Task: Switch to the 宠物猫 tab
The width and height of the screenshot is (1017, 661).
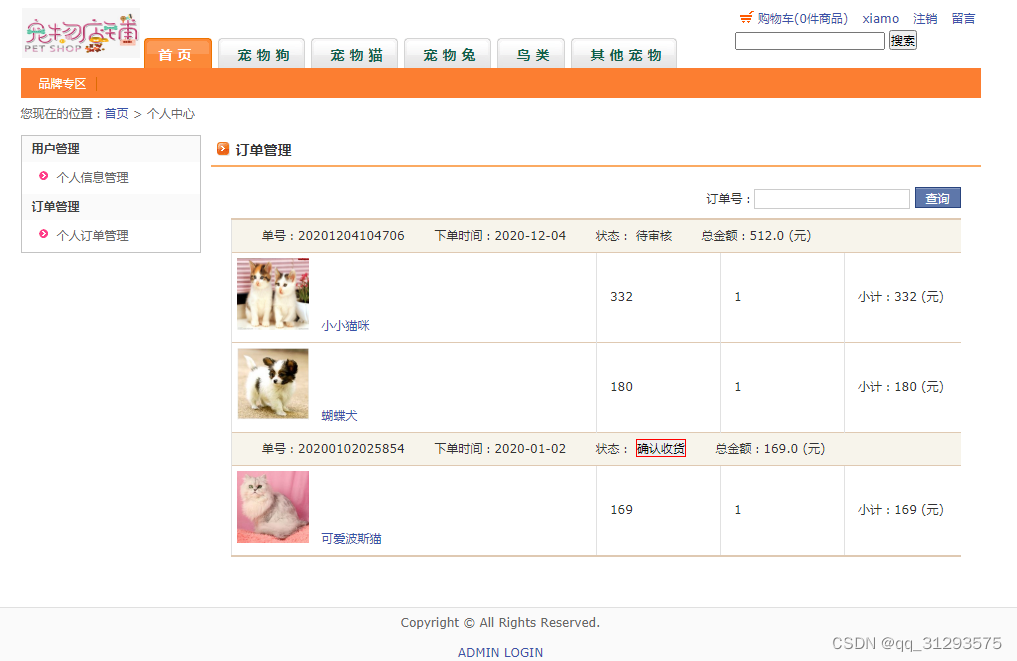Action: coord(354,55)
